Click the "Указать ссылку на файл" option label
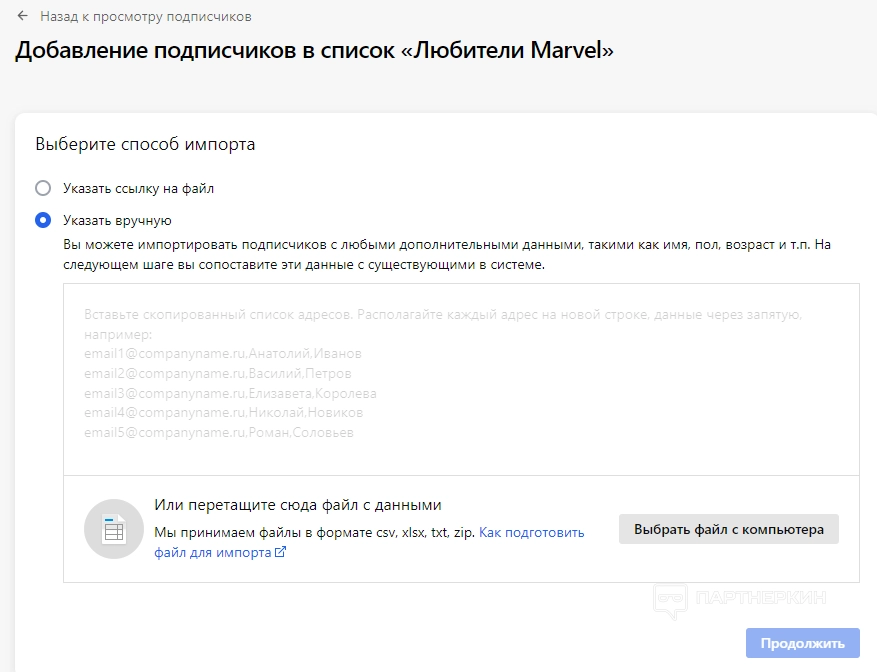This screenshot has height=672, width=877. coord(138,188)
